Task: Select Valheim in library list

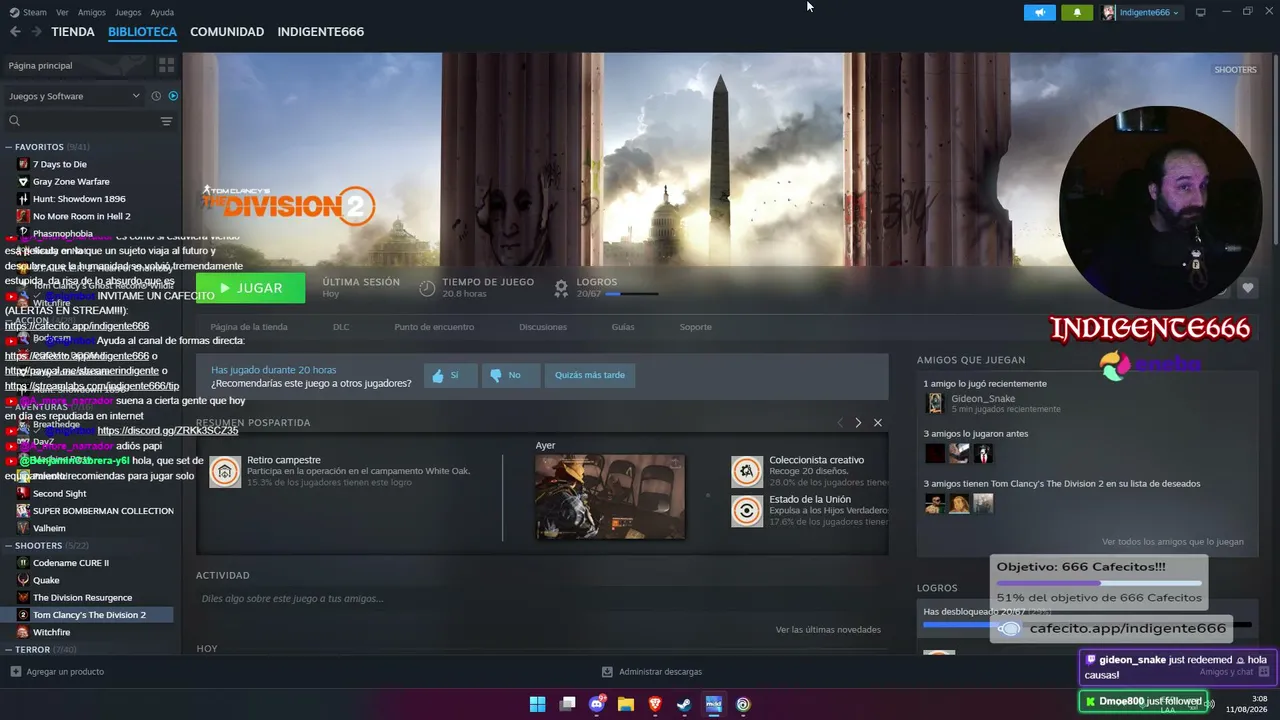Action: coord(49,528)
